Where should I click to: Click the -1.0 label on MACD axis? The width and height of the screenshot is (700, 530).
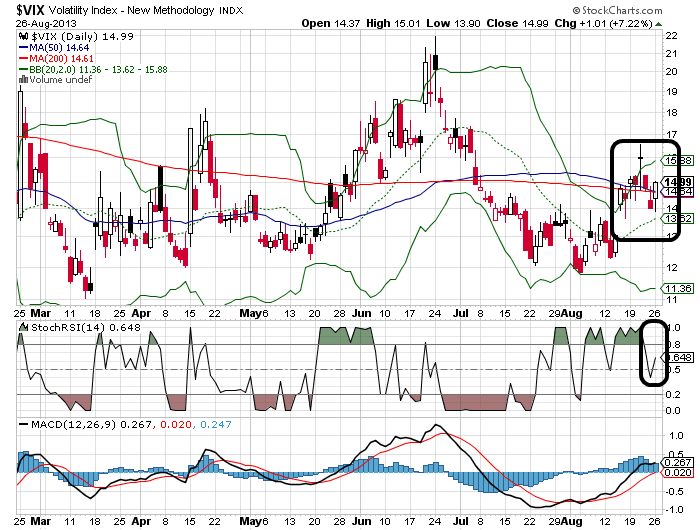click(x=674, y=509)
